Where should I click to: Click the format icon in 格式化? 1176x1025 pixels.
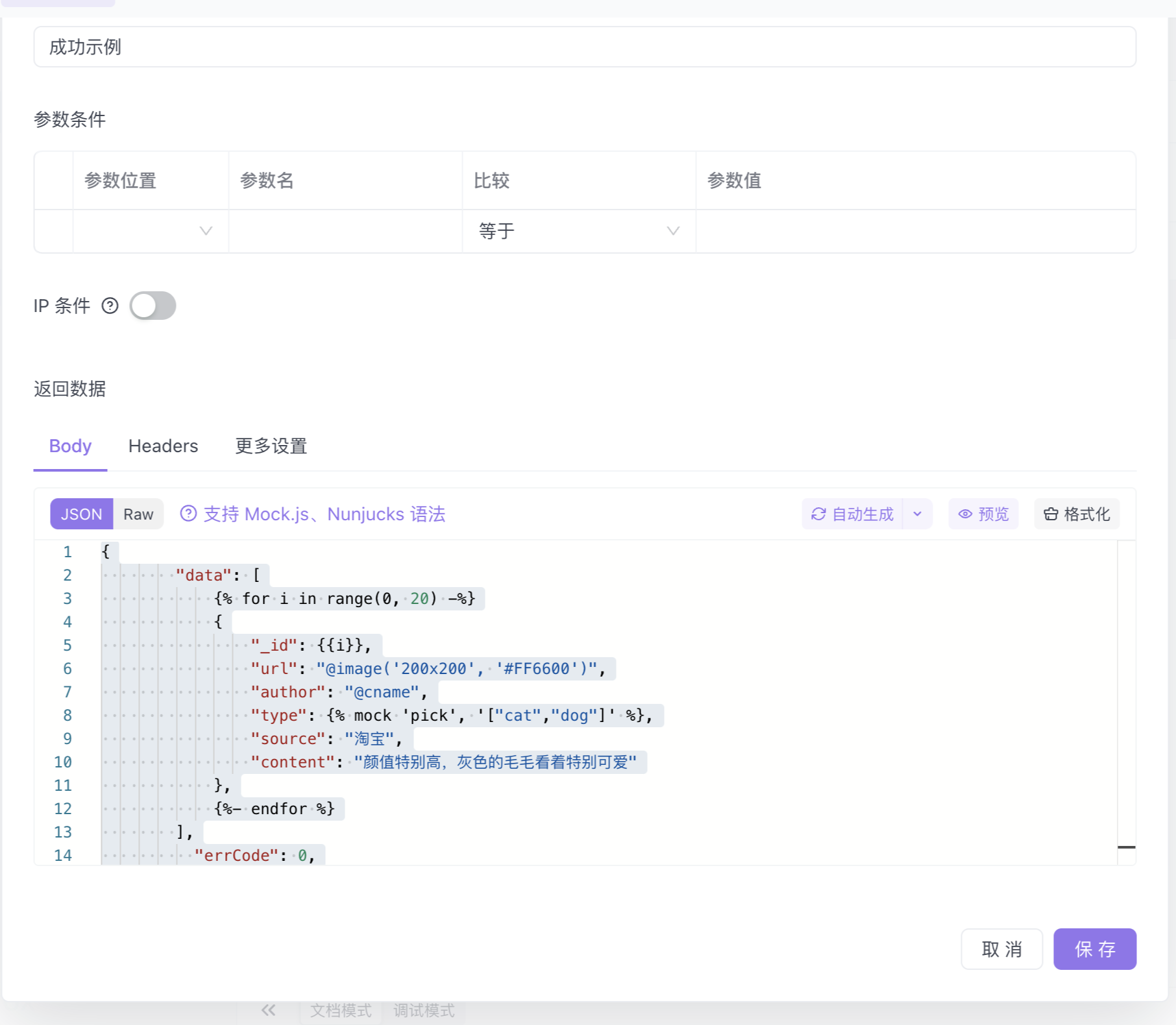point(1051,514)
